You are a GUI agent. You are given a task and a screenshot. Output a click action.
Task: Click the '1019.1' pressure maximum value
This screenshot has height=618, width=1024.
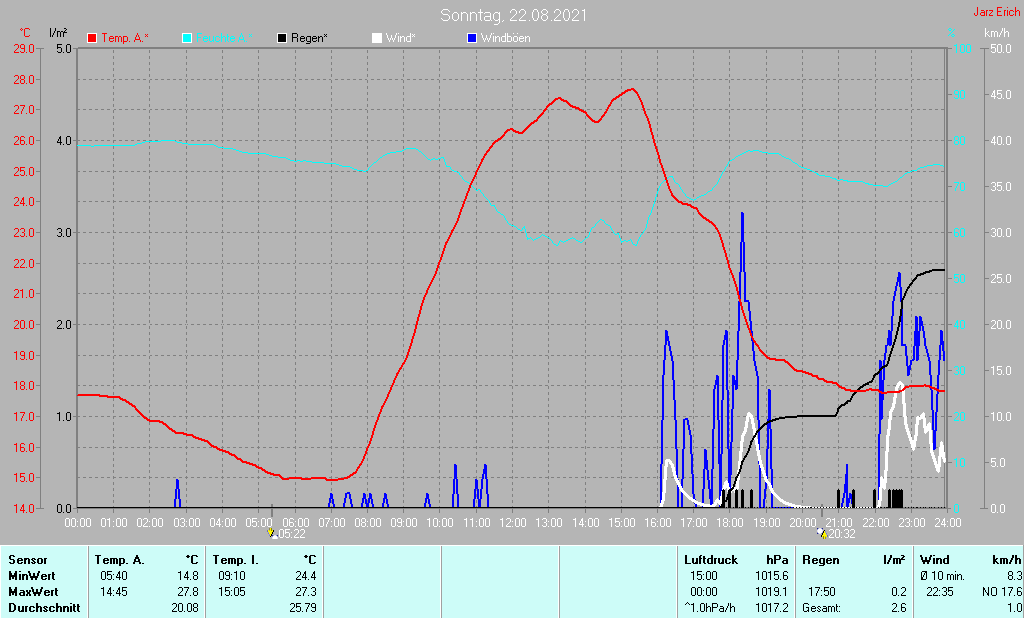point(772,591)
